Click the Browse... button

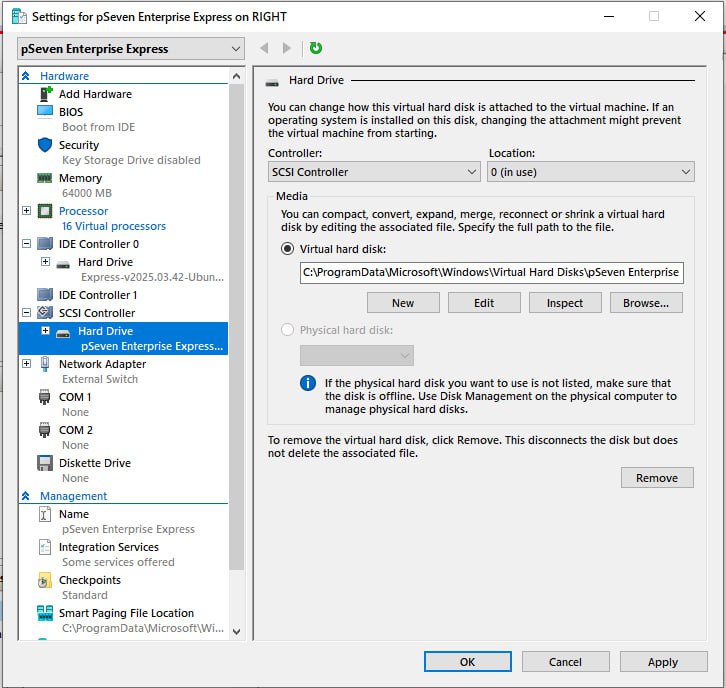coord(645,303)
